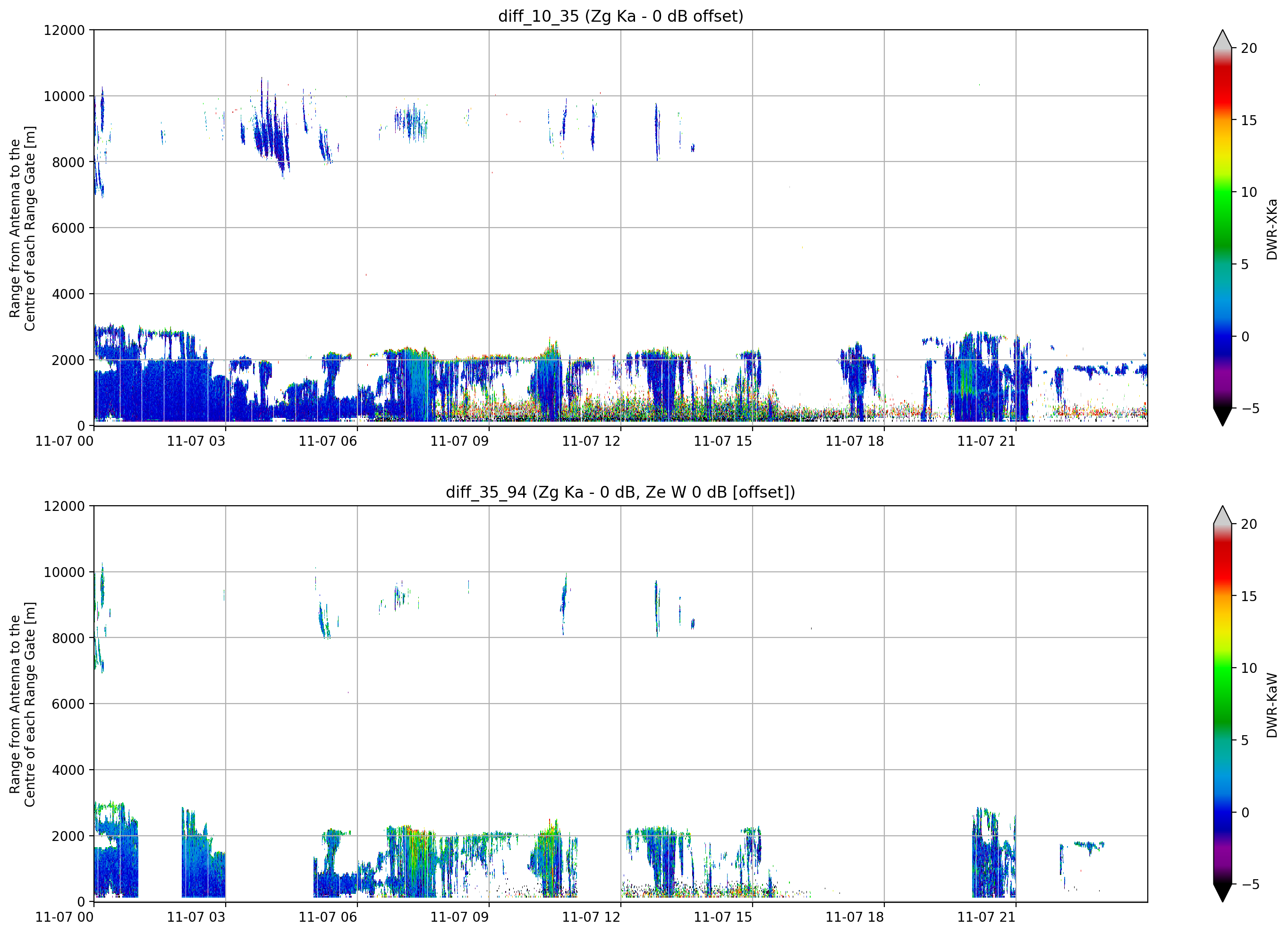Click the top colorbar upper arrow tip

click(1222, 39)
